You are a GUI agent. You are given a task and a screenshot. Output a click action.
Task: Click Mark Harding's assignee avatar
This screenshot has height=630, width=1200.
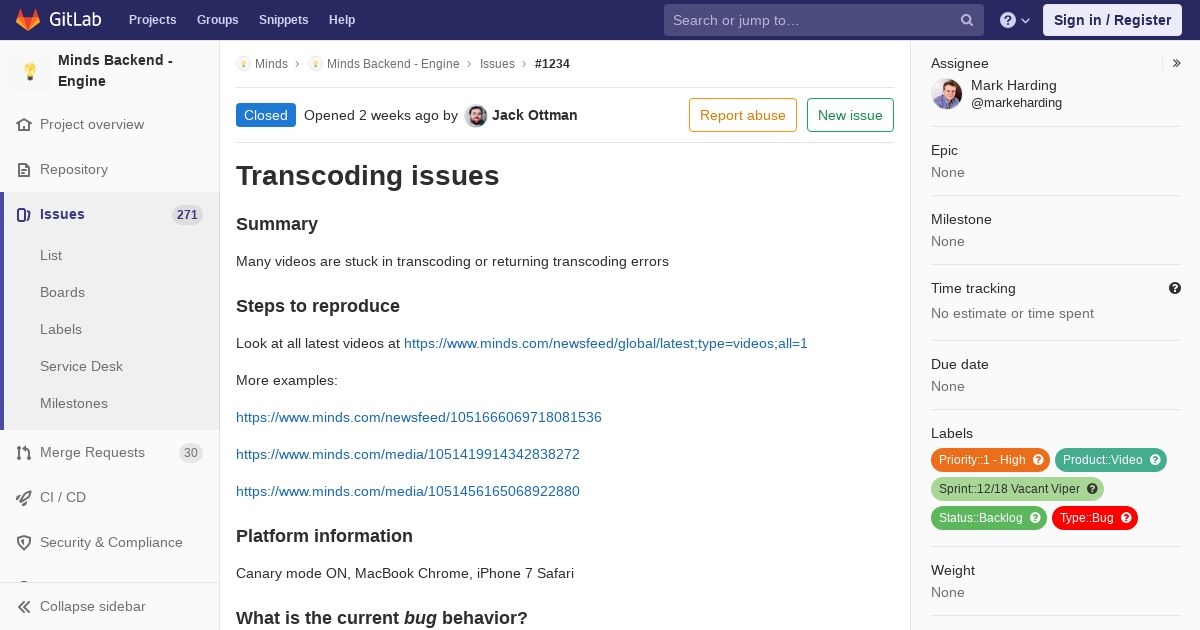[x=947, y=94]
